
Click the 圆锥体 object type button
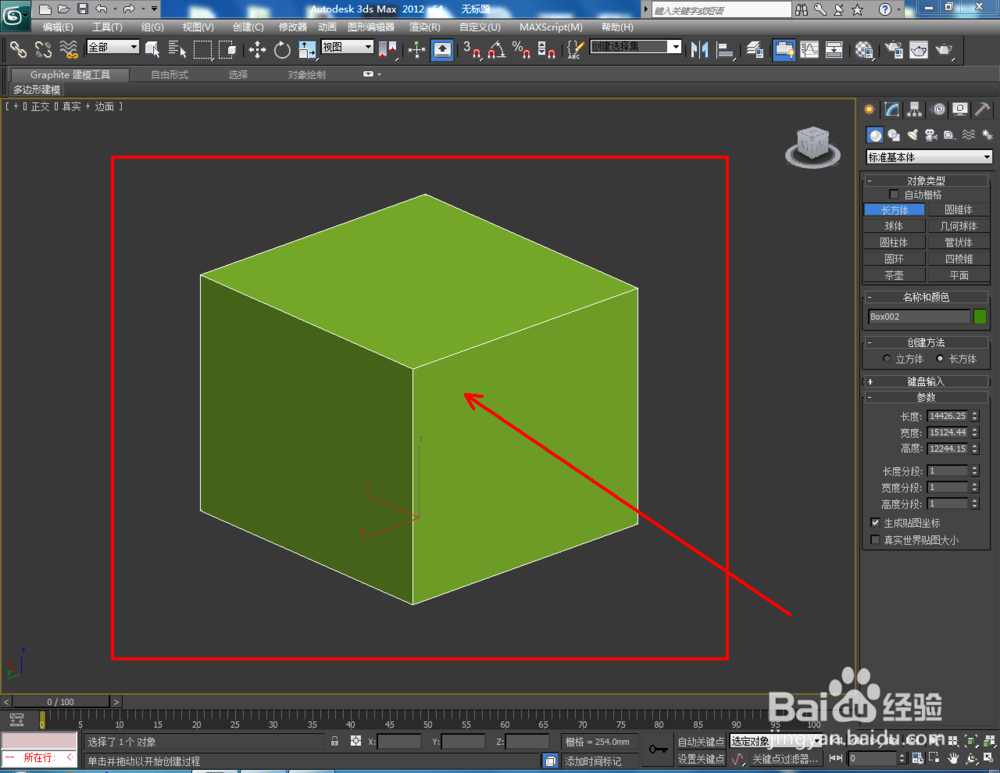click(x=959, y=210)
